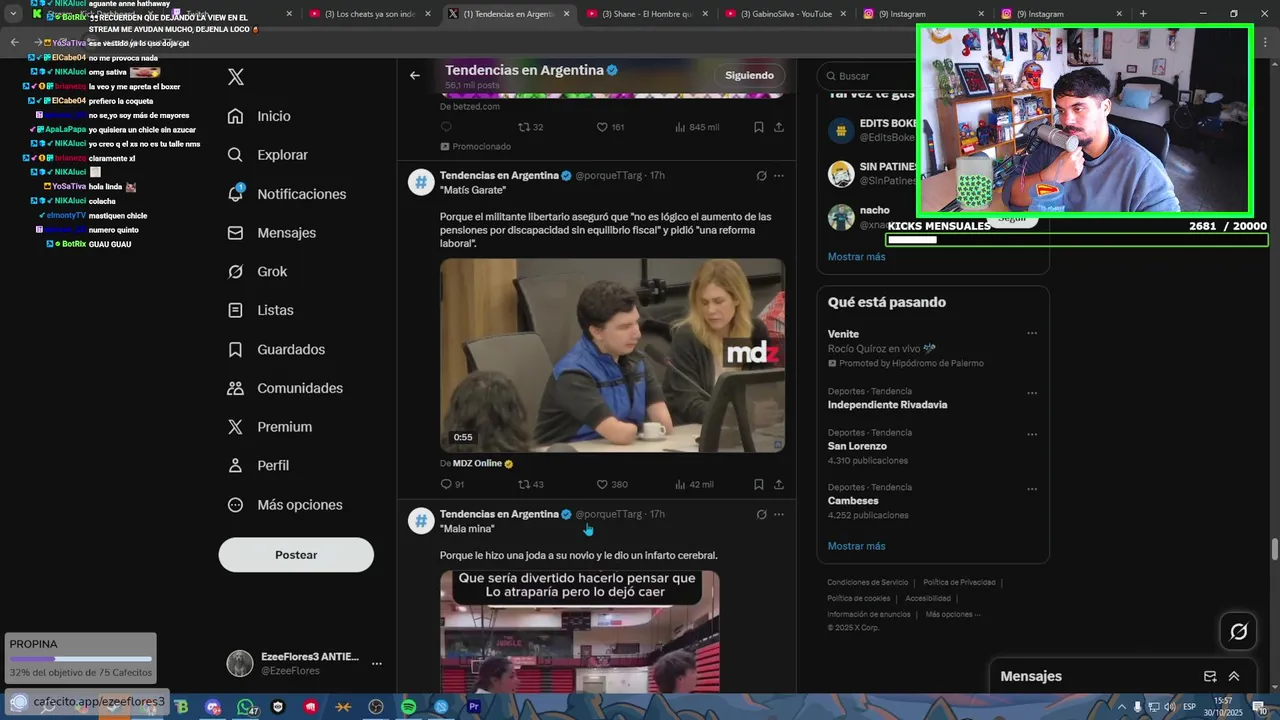1280x720 pixels.
Task: Open Inicio in the left sidebar
Action: point(259,116)
